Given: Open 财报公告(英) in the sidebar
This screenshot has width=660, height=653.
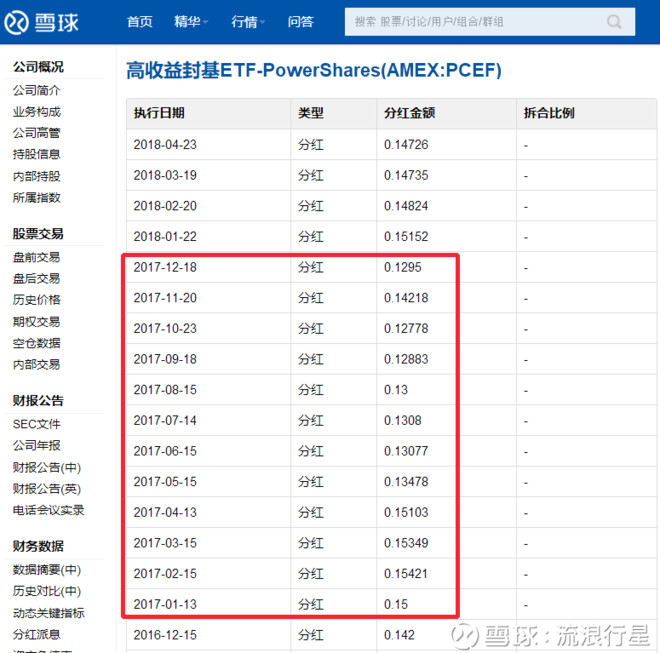Looking at the screenshot, I should click(x=47, y=489).
